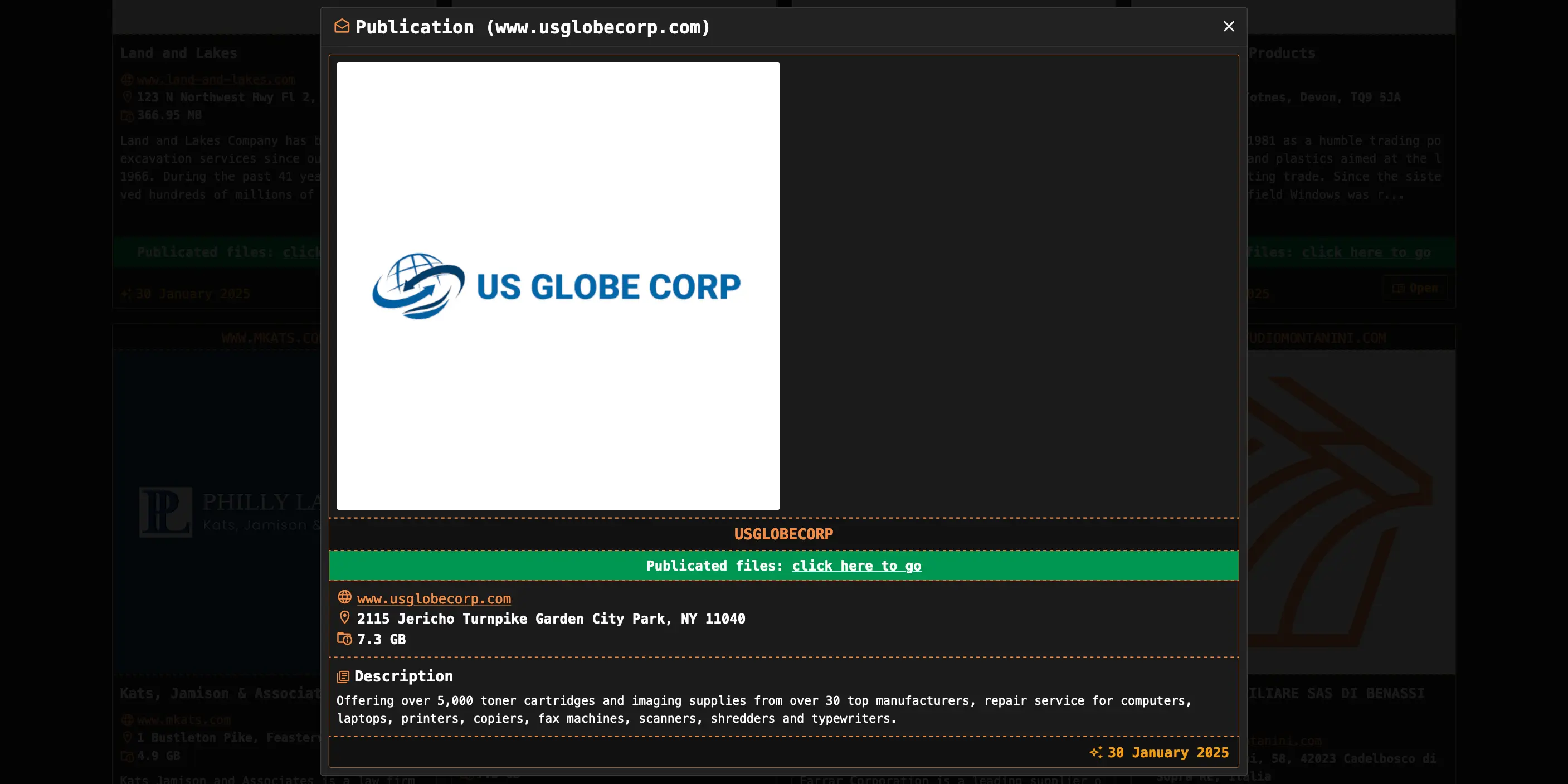This screenshot has width=1568, height=784.
Task: Click the www.mkats.com link in background
Action: 184,720
